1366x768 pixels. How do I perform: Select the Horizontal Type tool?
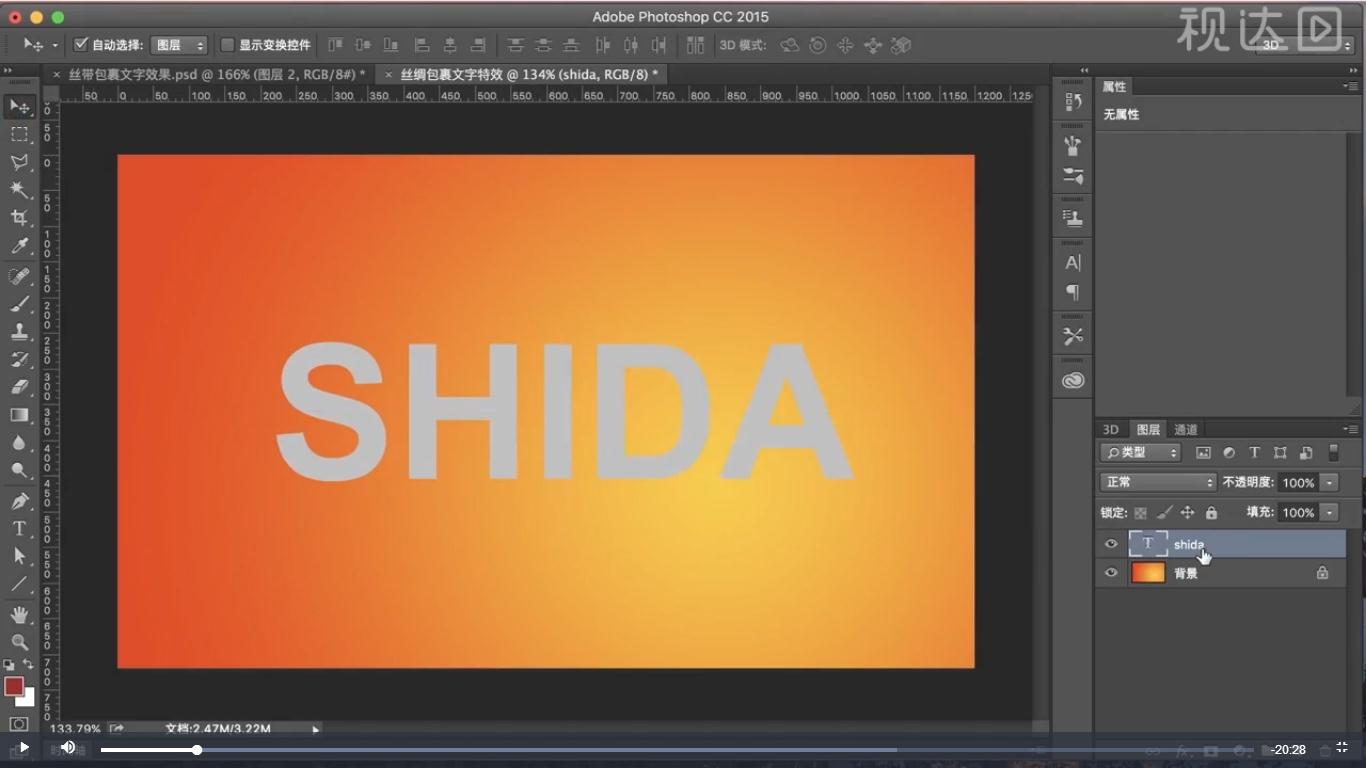point(19,528)
